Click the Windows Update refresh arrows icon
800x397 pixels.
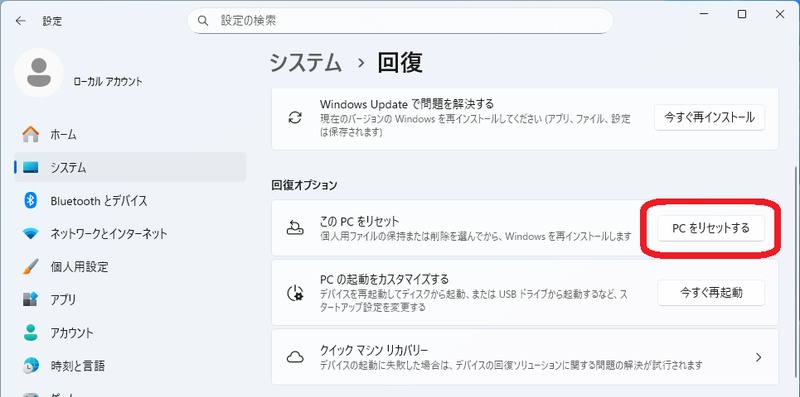point(295,118)
